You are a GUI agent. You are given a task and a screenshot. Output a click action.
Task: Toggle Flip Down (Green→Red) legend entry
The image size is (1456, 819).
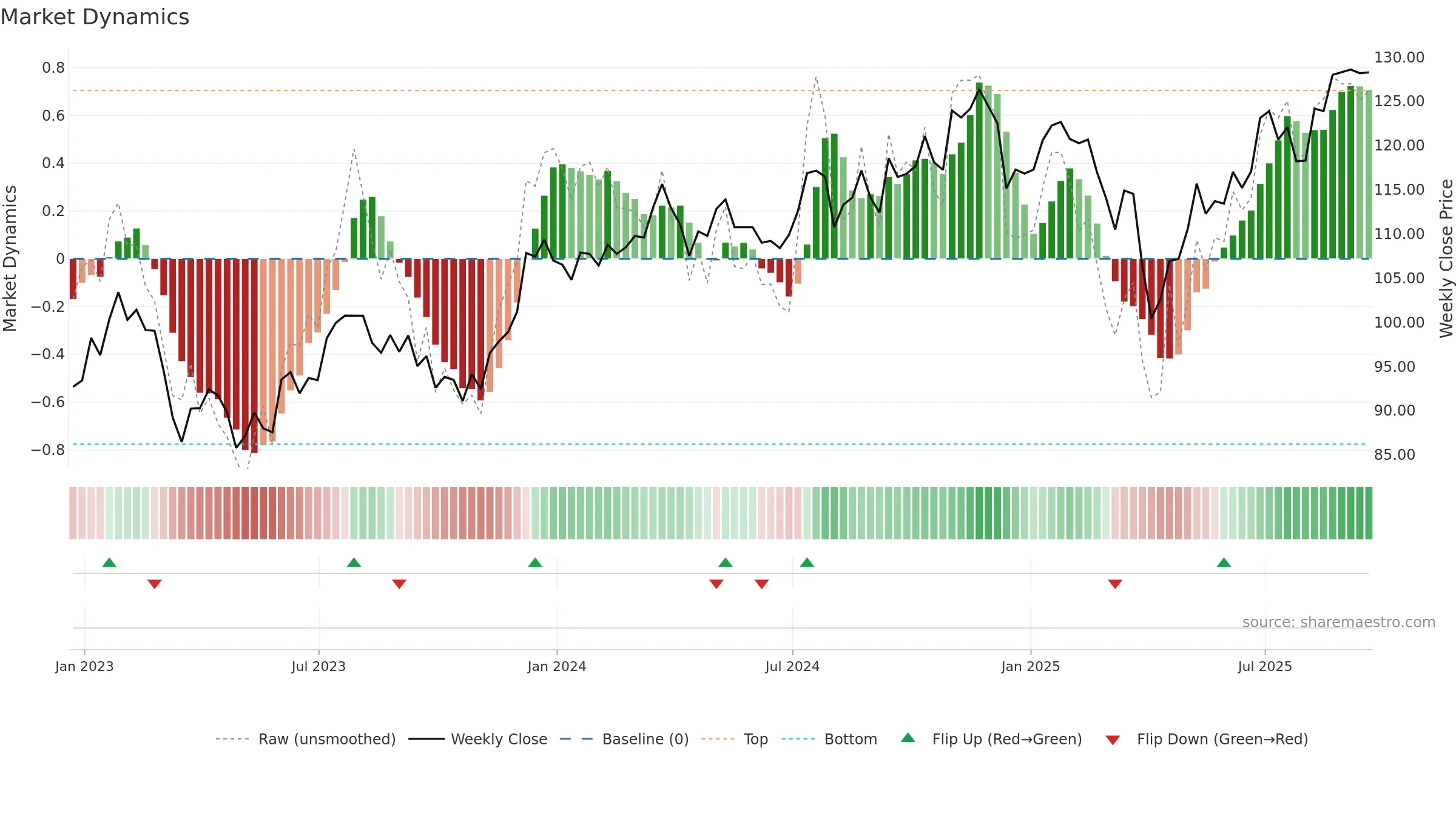(1206, 740)
